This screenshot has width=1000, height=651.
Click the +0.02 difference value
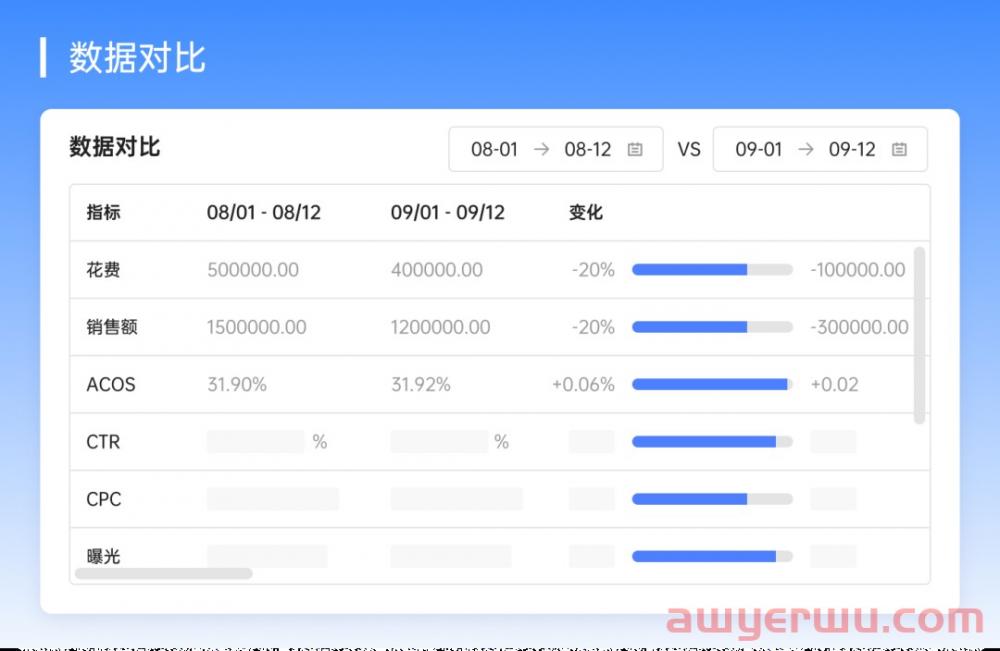point(834,384)
